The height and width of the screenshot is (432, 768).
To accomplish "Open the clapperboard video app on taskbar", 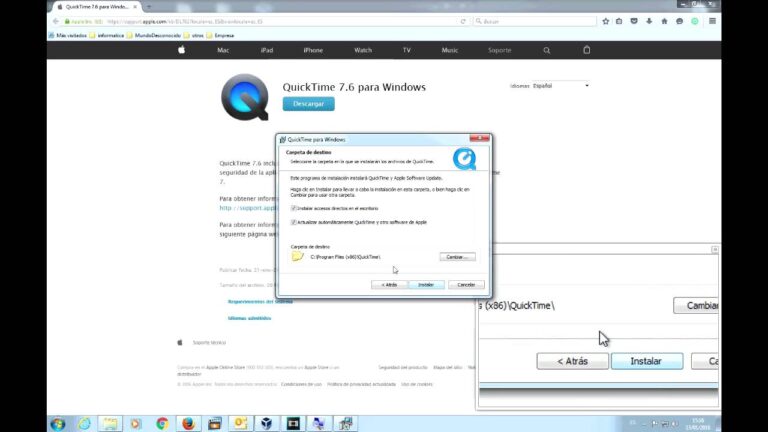I will pos(214,424).
